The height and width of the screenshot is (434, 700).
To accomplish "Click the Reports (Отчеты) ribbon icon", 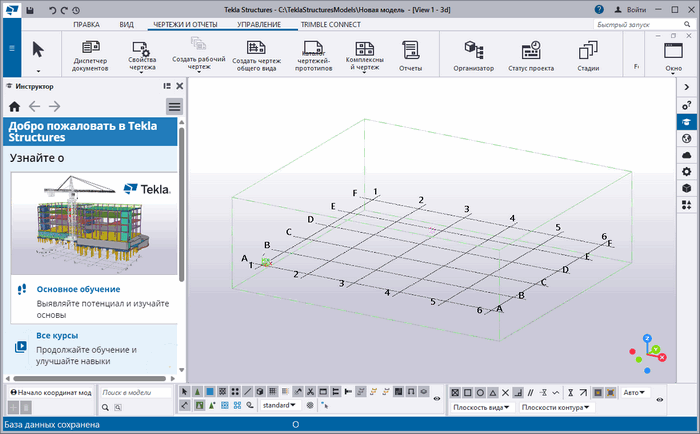I will pyautogui.click(x=410, y=50).
